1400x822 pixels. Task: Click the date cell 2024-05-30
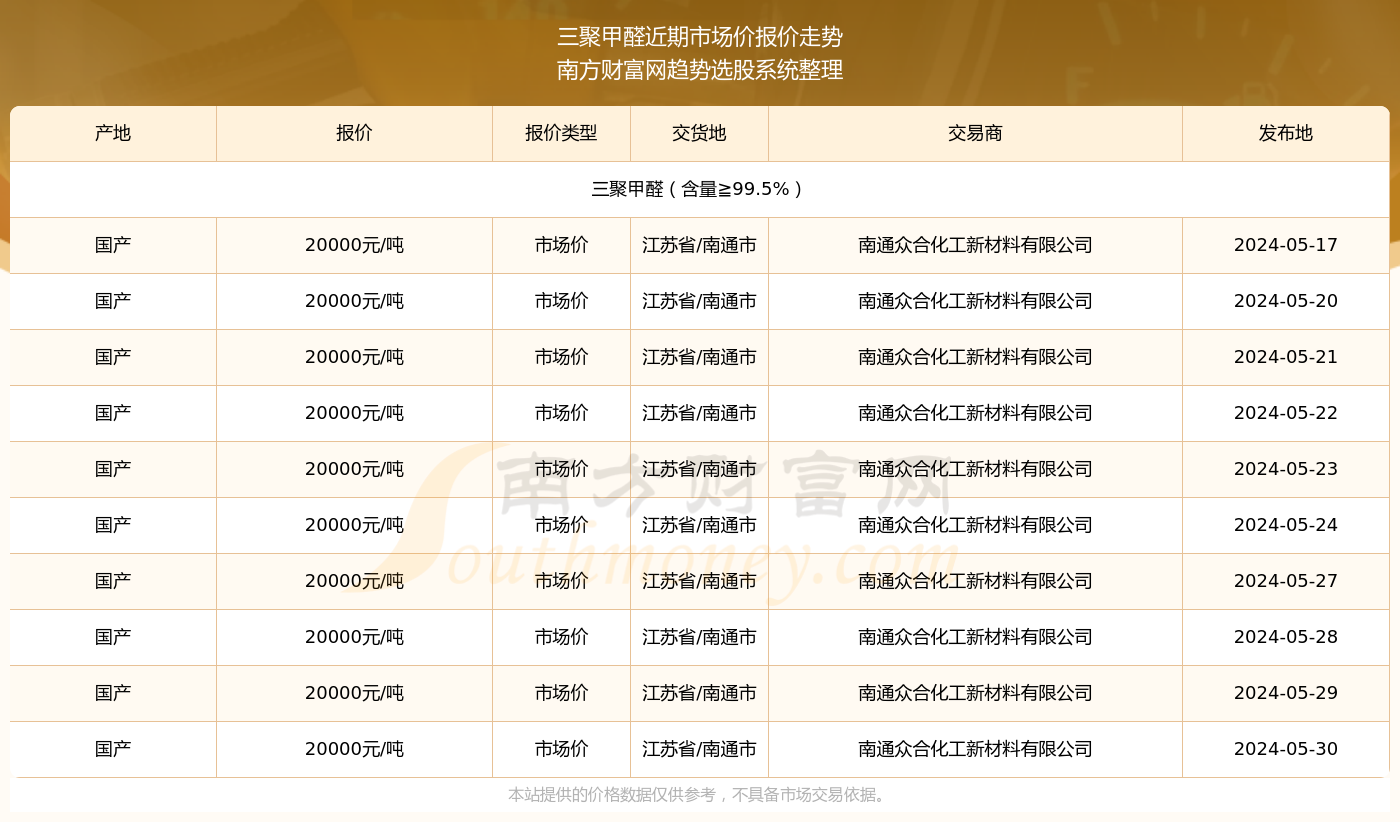1286,749
